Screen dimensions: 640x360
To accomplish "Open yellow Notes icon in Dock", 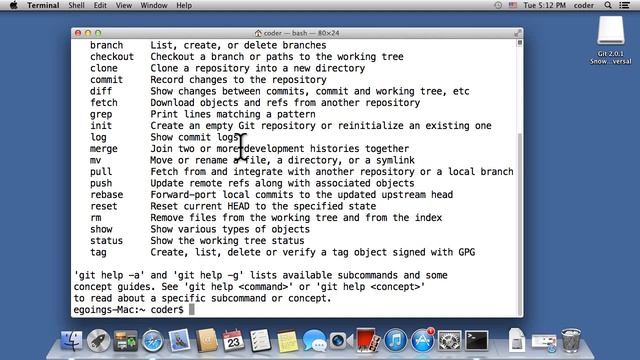I will (287, 340).
